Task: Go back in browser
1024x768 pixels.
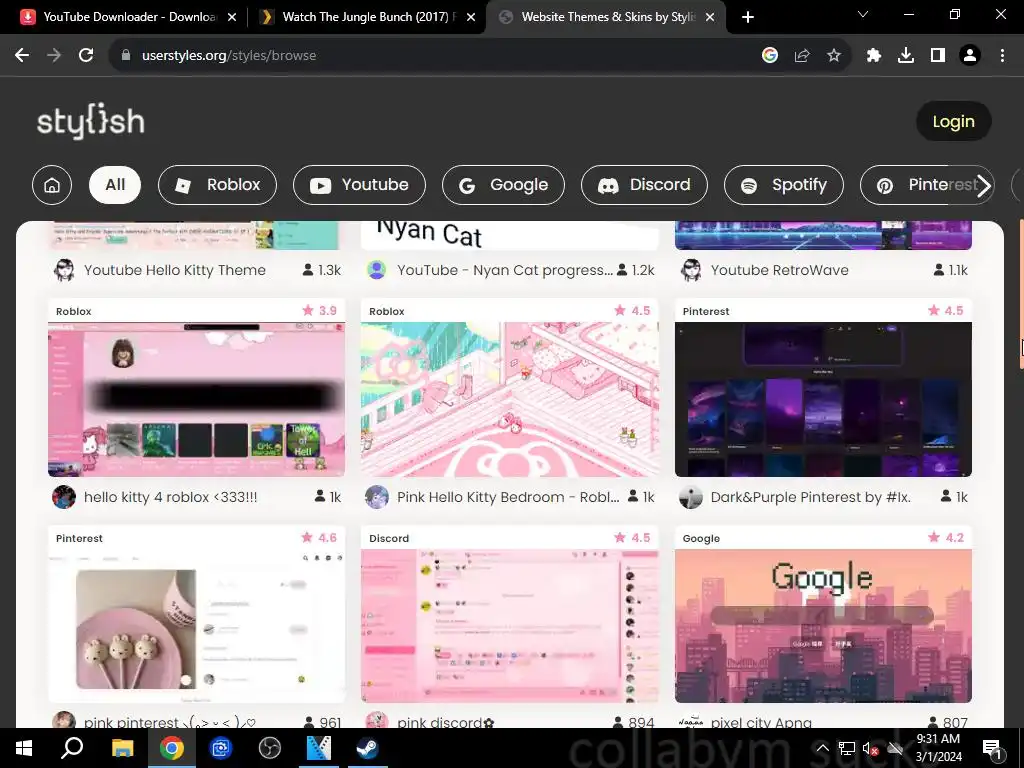Action: point(22,56)
